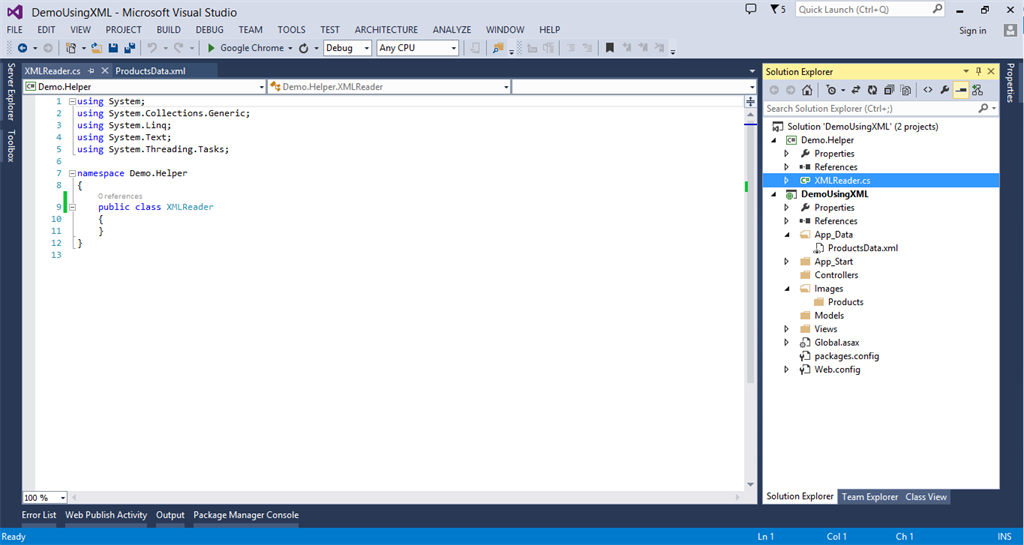This screenshot has height=545, width=1024.
Task: Toggle a bookmark with the bookmark icon
Action: pyautogui.click(x=609, y=48)
